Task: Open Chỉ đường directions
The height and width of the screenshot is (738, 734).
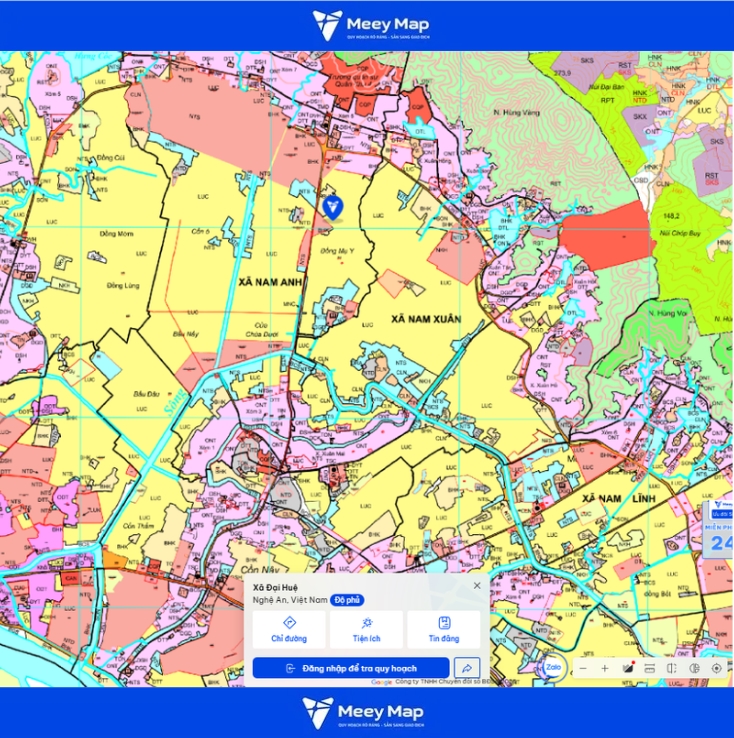Action: [289, 630]
